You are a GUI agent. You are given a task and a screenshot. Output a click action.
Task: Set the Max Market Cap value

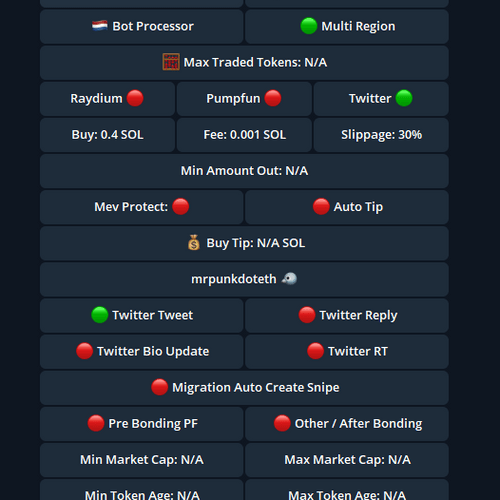click(347, 460)
